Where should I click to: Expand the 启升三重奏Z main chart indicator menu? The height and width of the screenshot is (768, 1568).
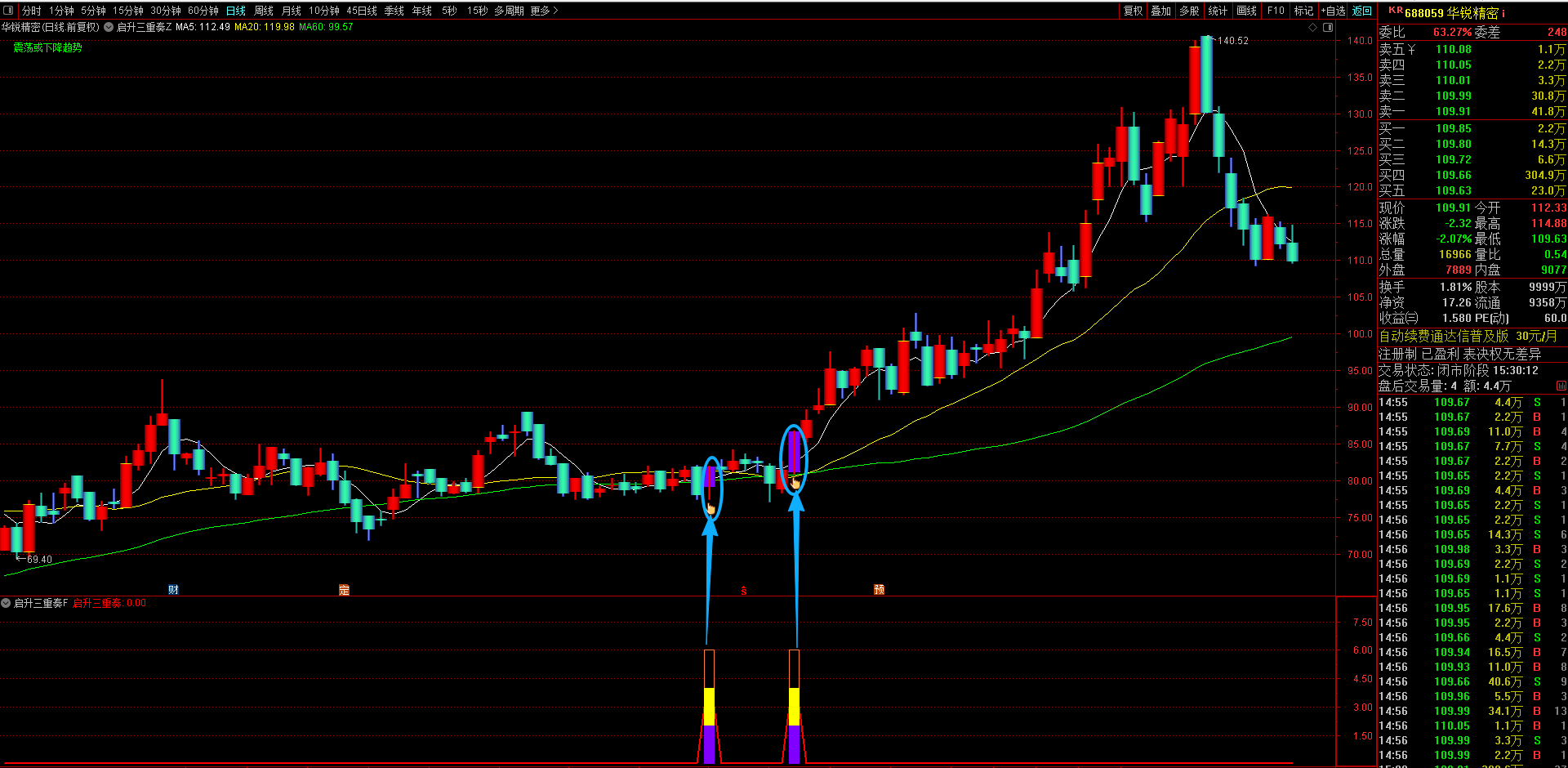coord(109,27)
